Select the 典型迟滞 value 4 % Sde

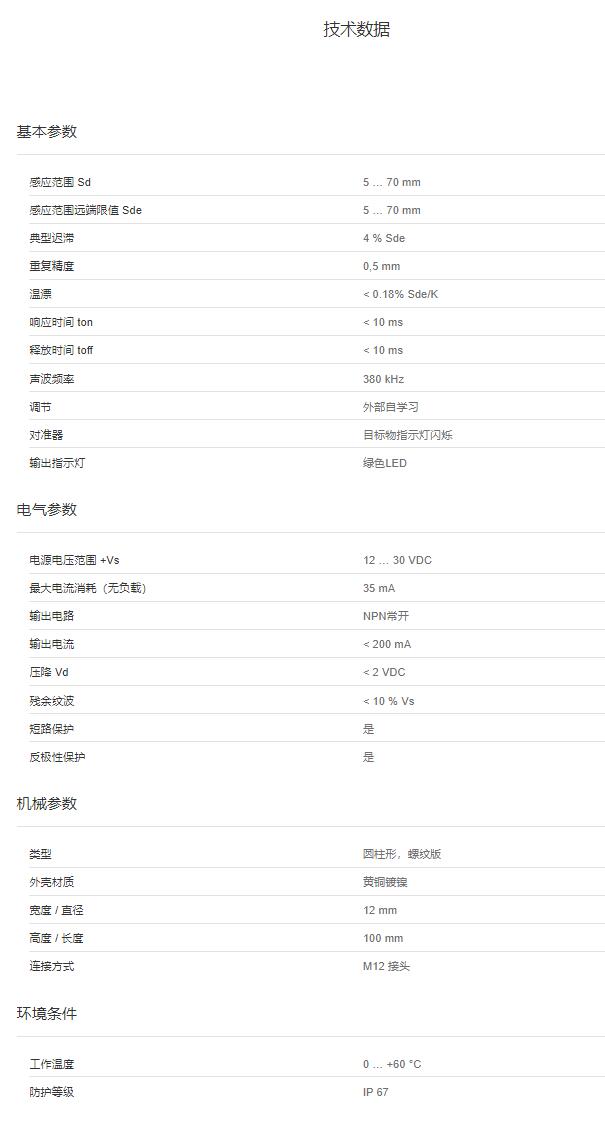[384, 238]
